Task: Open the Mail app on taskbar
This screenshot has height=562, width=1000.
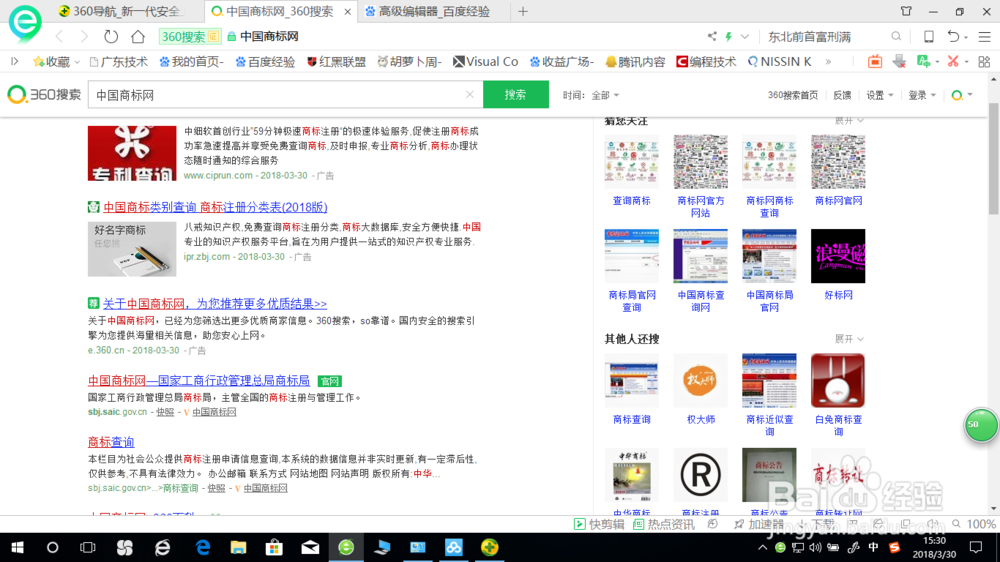Action: (x=311, y=547)
